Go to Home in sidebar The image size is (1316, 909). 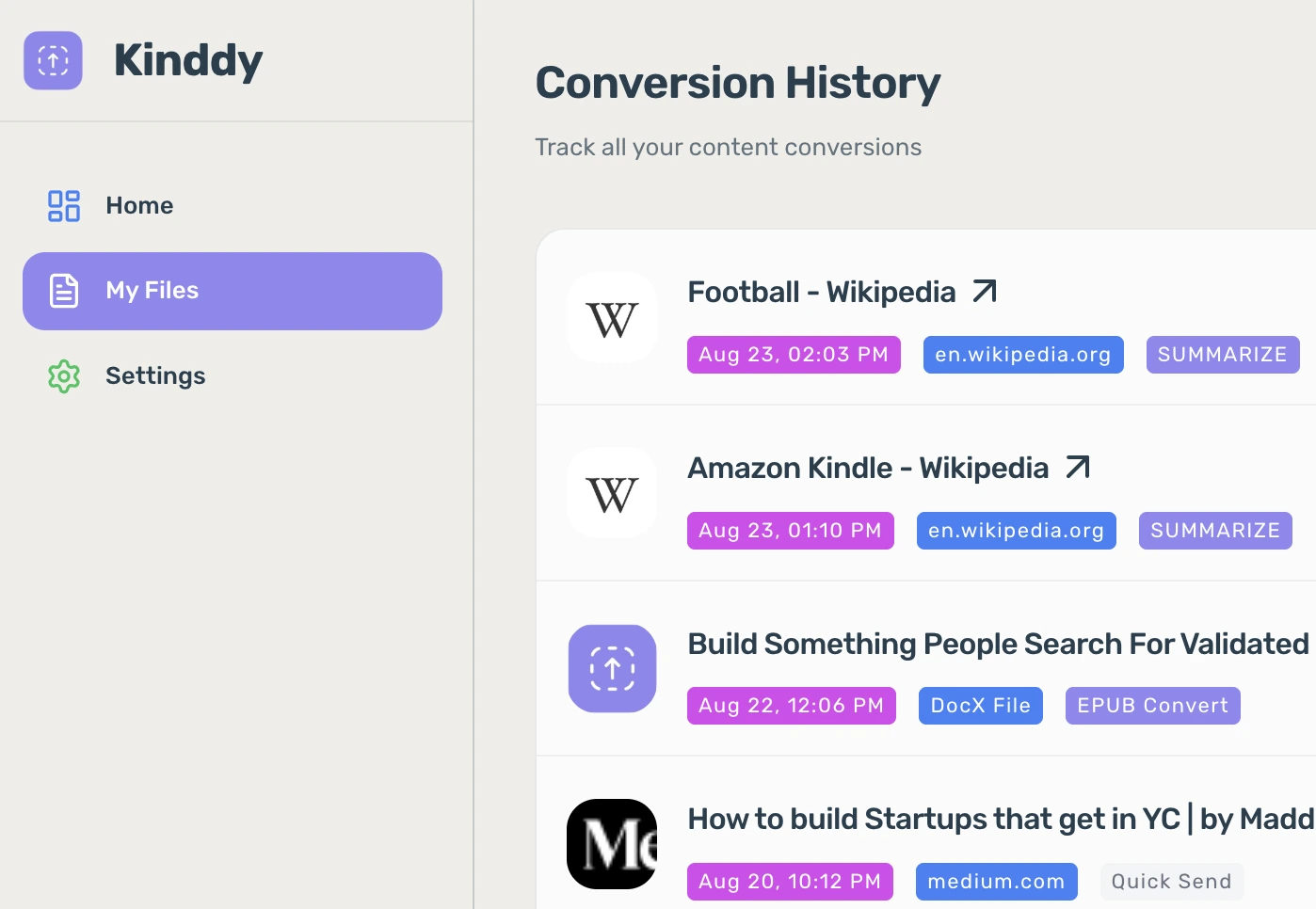click(139, 206)
